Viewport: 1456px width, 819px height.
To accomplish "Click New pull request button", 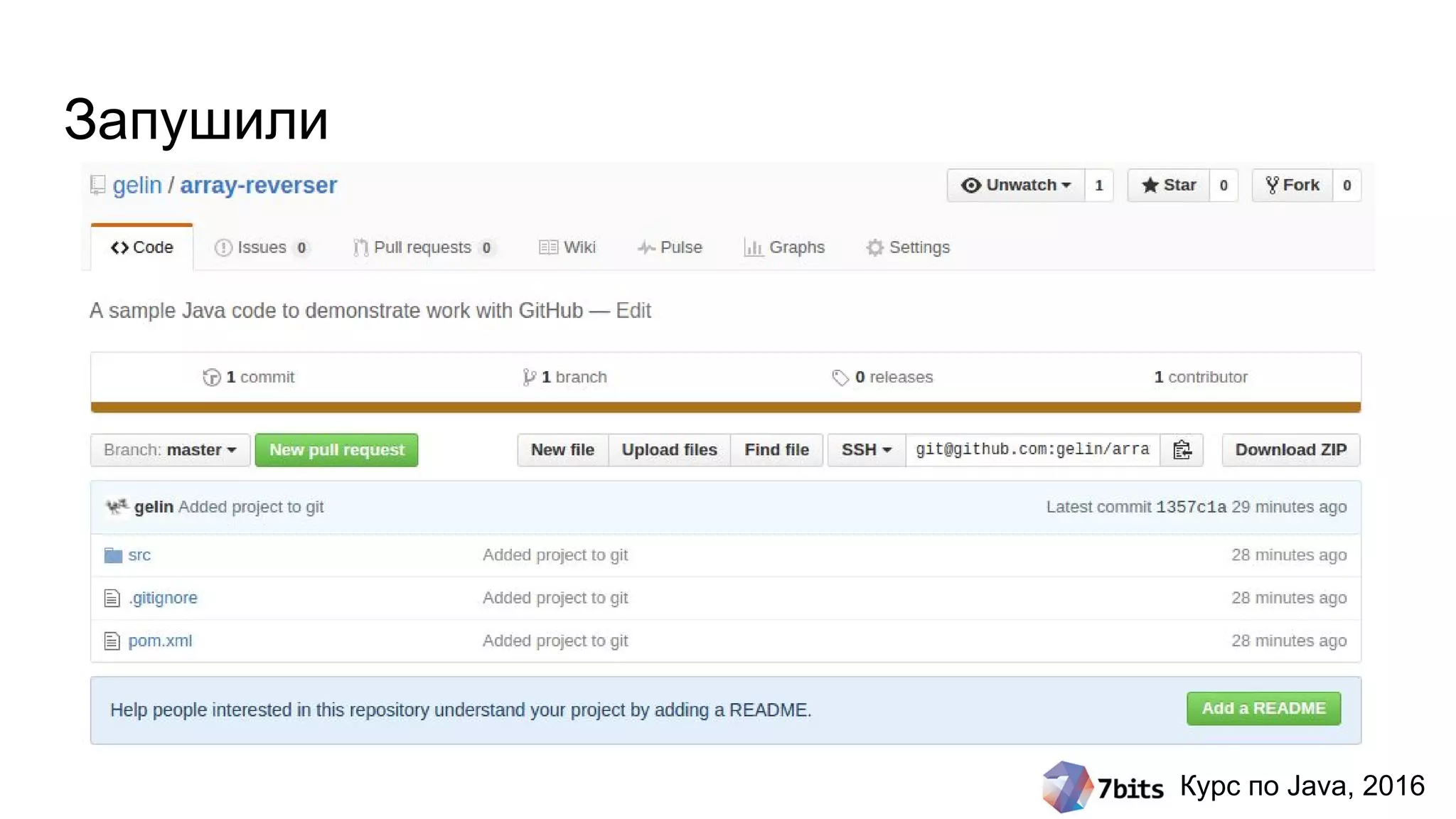I will click(x=336, y=450).
